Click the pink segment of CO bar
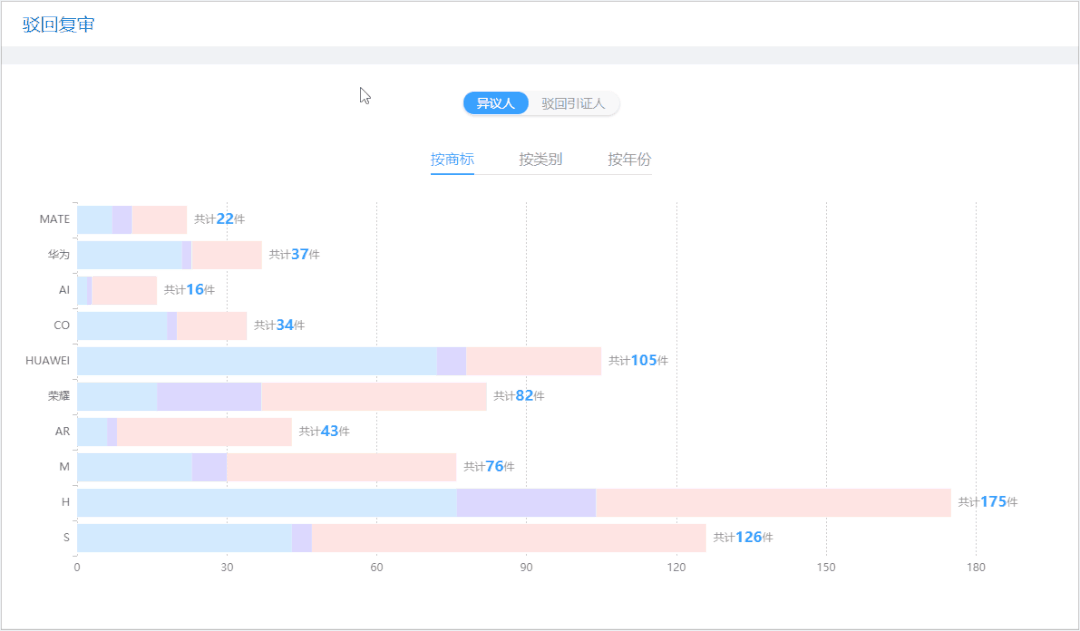1080x631 pixels. 212,326
